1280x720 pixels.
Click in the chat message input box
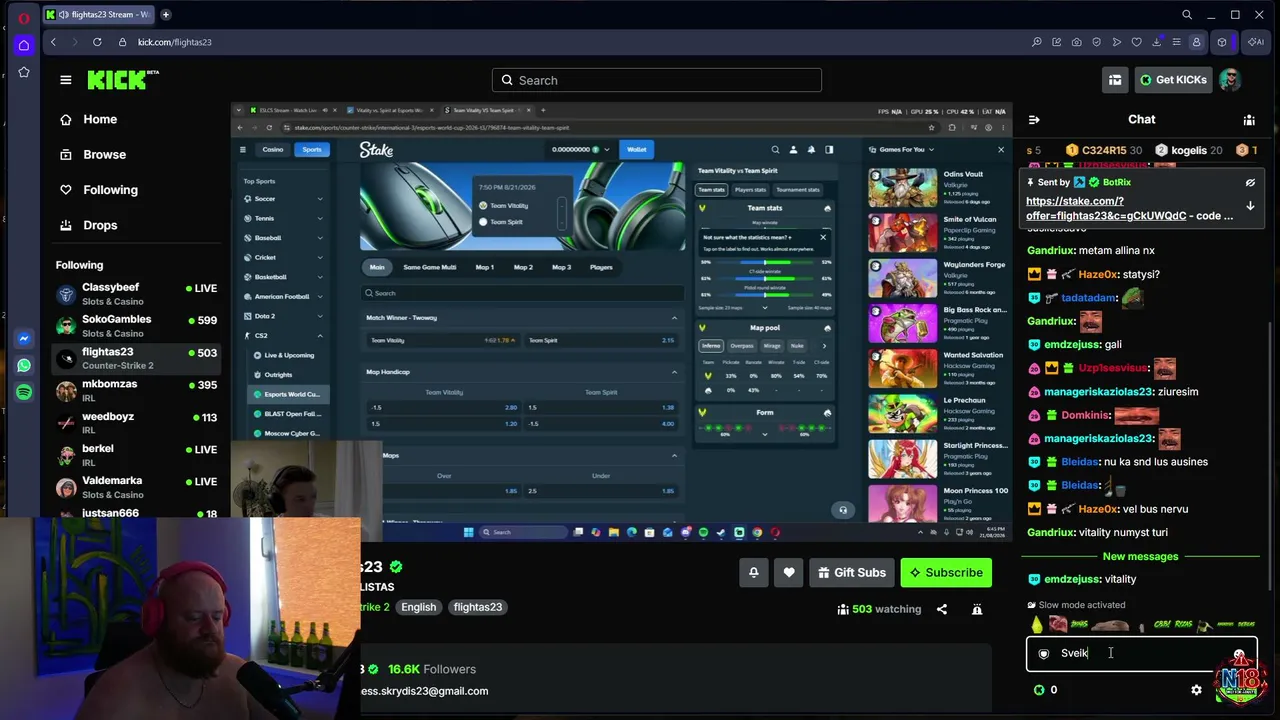pyautogui.click(x=1141, y=653)
